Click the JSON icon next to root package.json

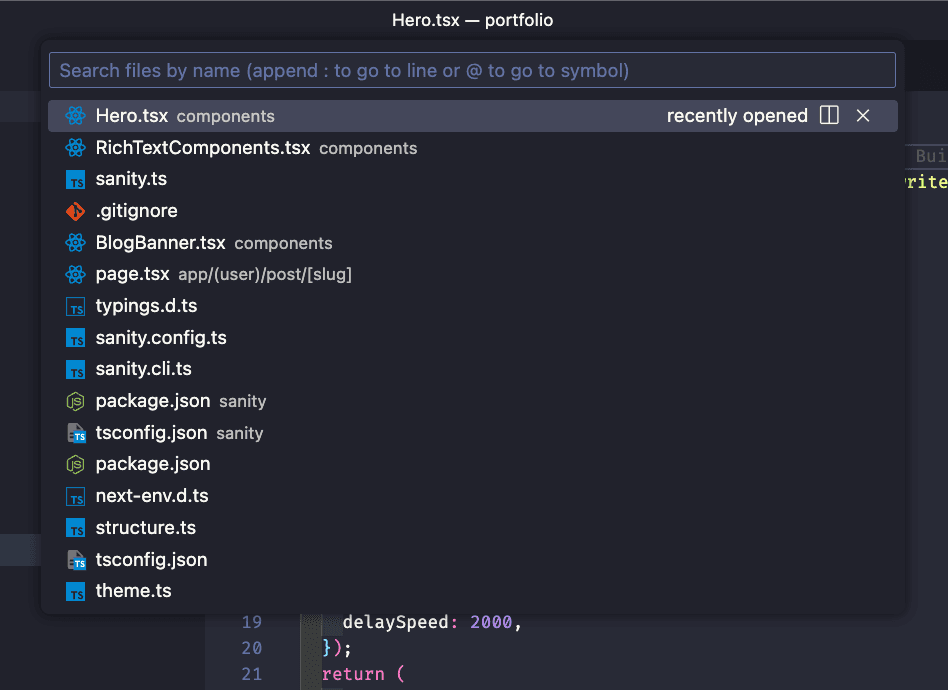coord(75,464)
